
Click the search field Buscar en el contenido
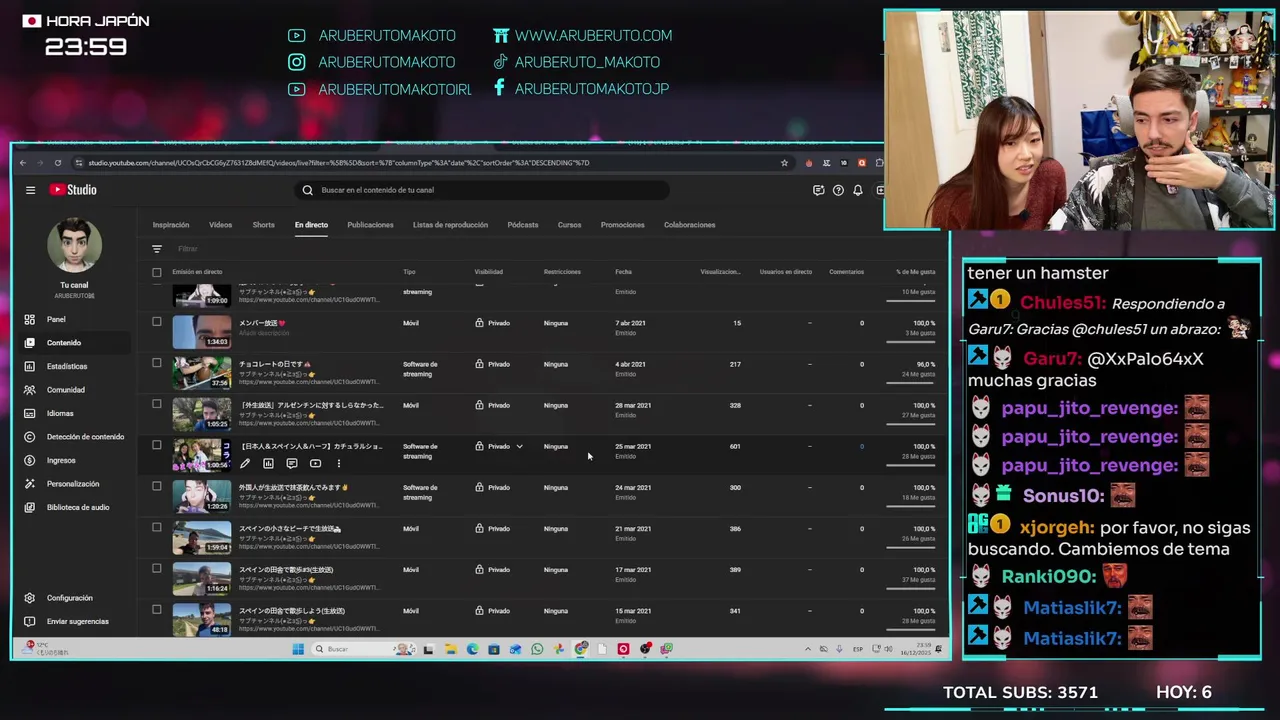pos(482,190)
